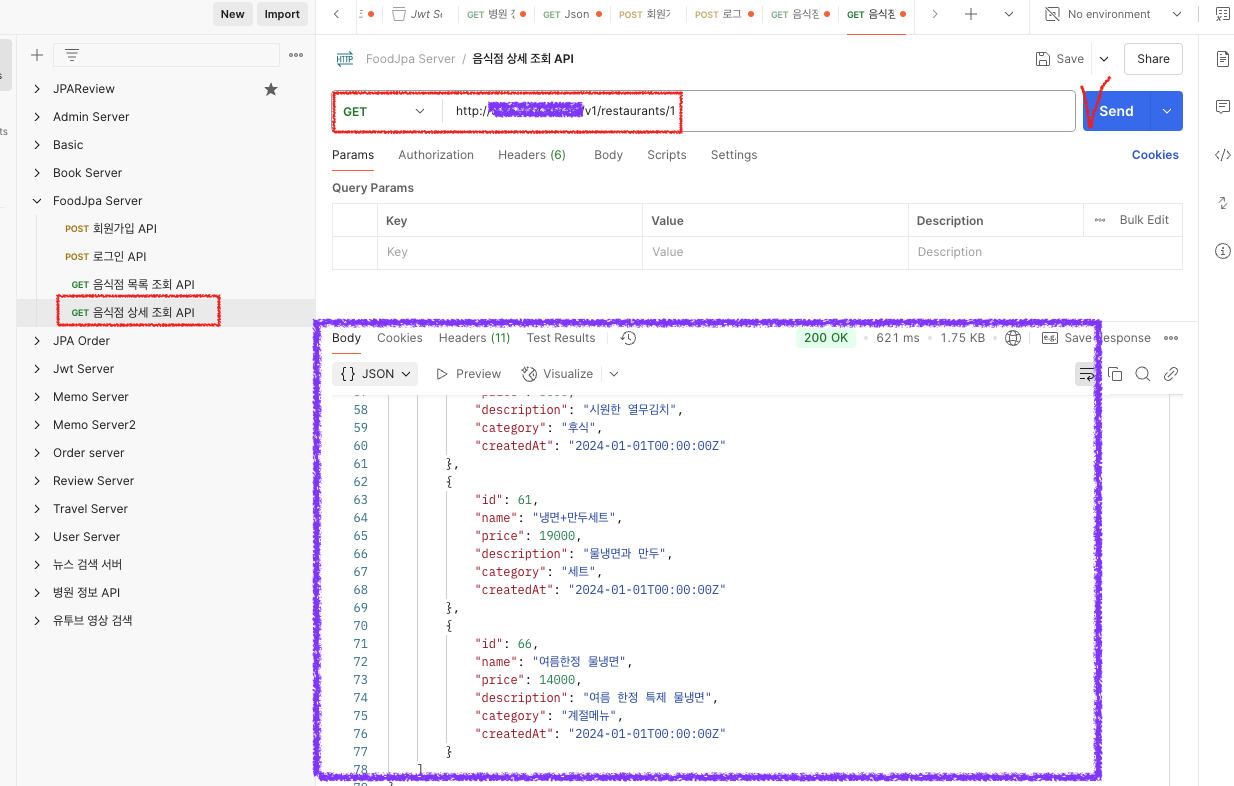Open the 뉴스 검색 서버 collection
The image size is (1234, 786).
[x=87, y=565]
